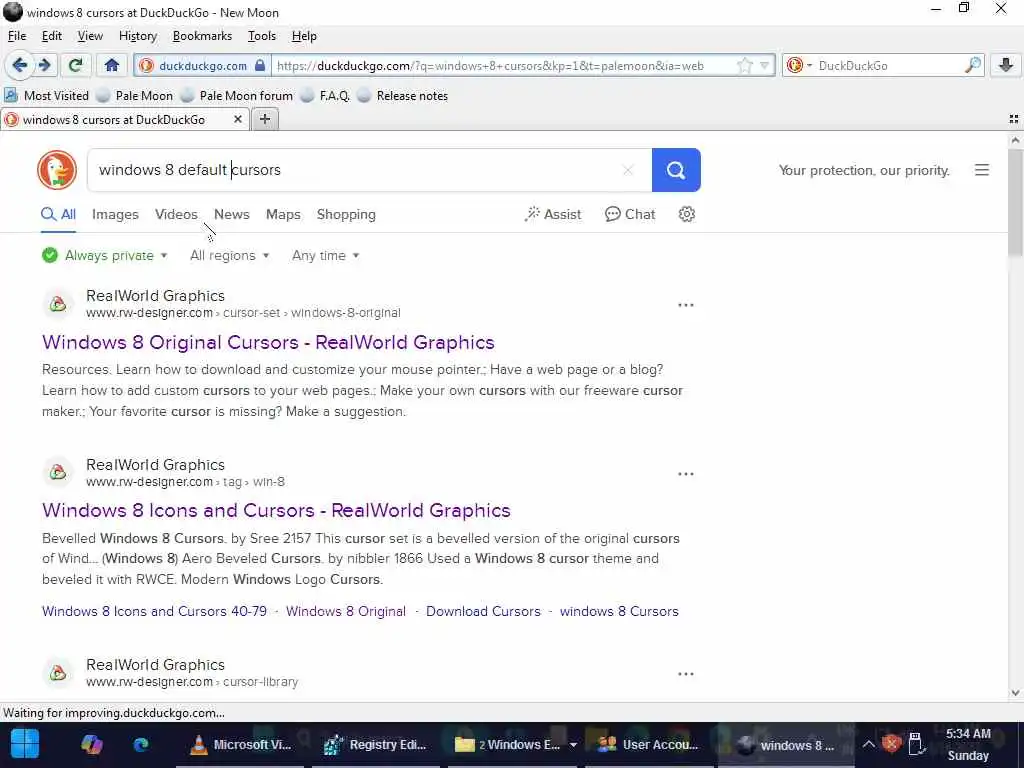Switch to the News tab
This screenshot has height=768, width=1024.
(232, 214)
